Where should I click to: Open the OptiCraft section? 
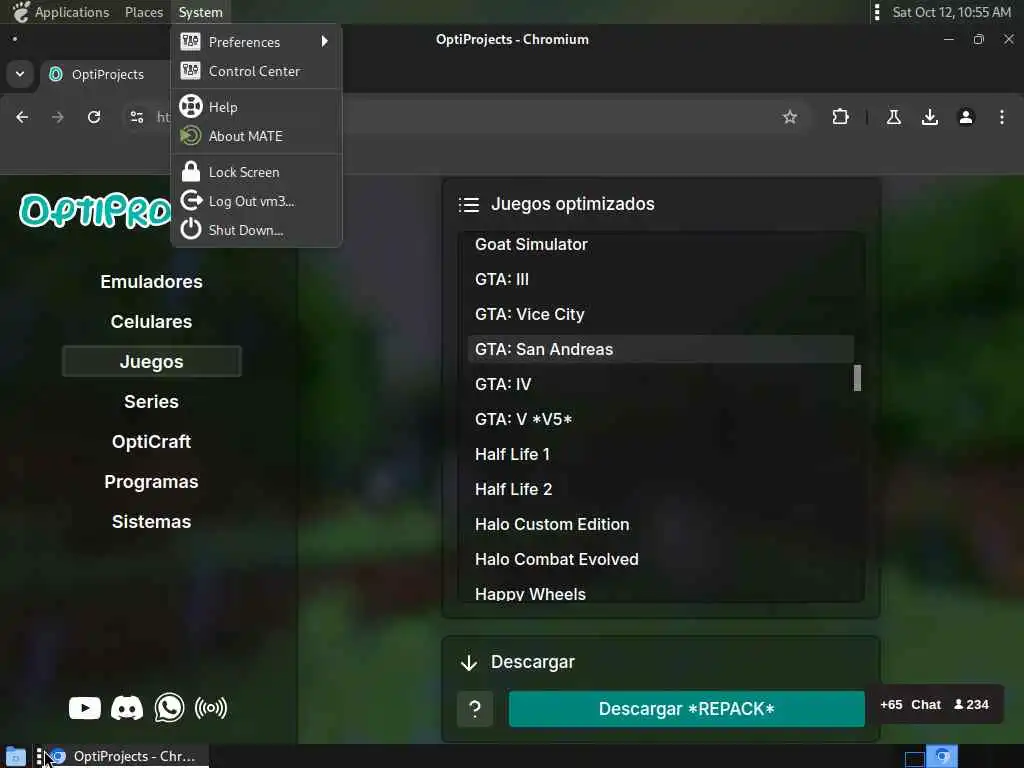tap(152, 441)
